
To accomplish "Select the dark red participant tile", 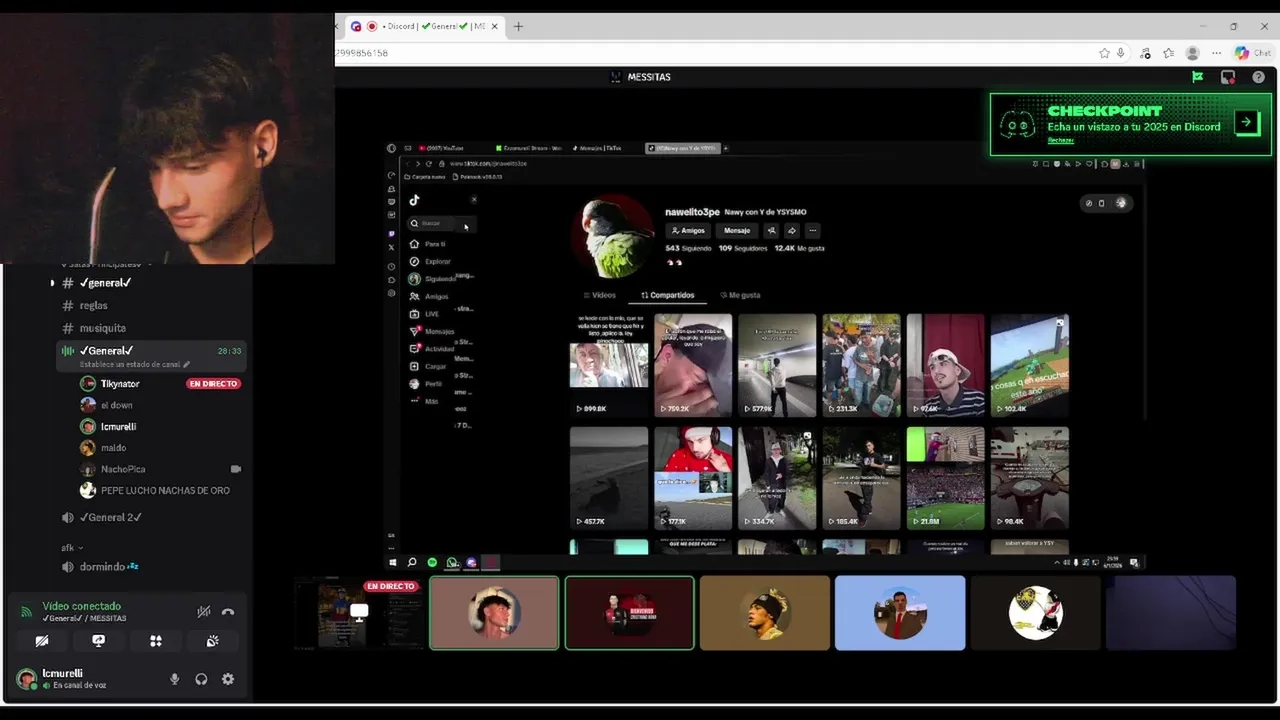I will (x=629, y=613).
